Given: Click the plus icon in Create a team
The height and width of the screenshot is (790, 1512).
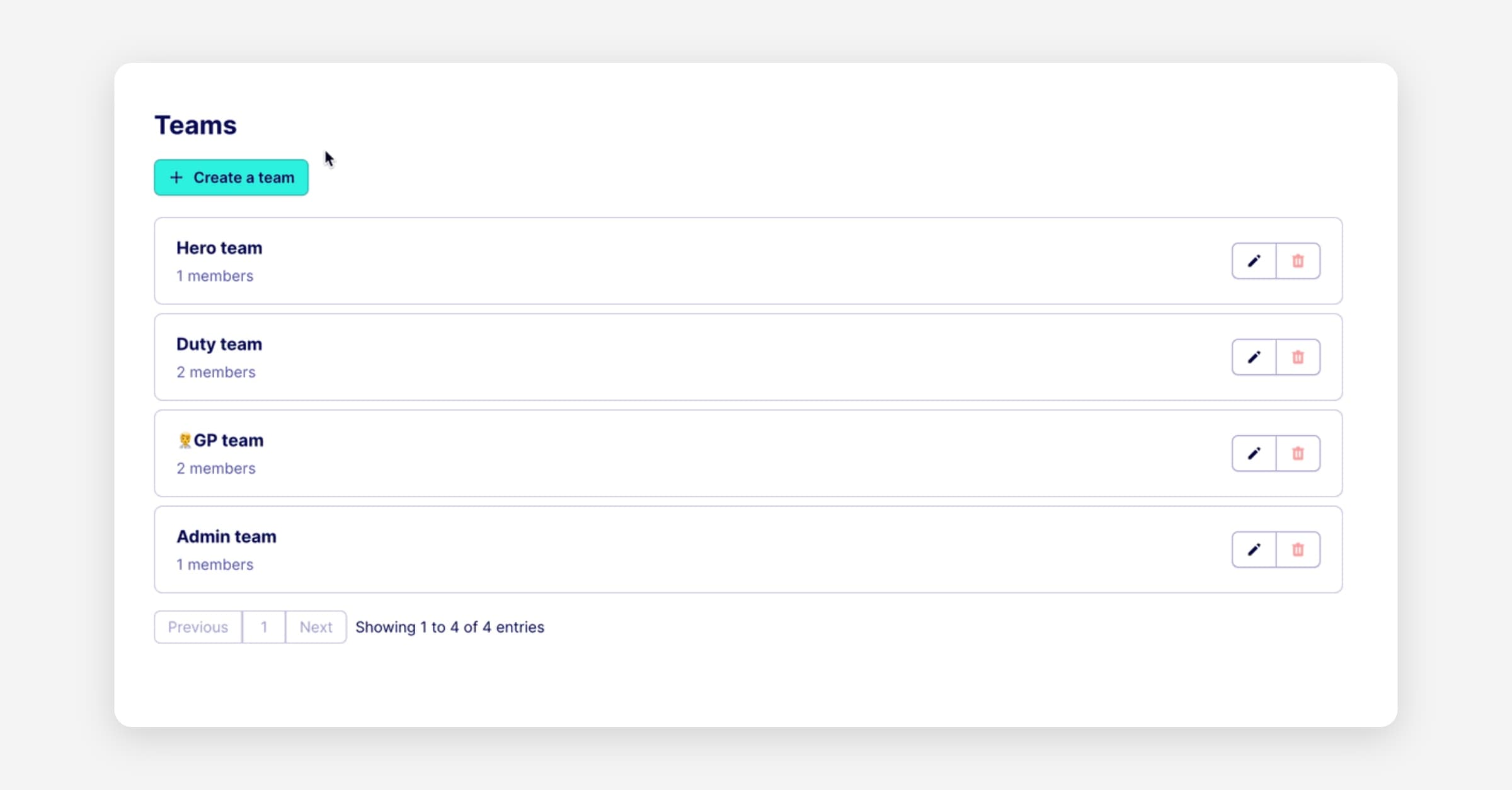Looking at the screenshot, I should pos(176,178).
